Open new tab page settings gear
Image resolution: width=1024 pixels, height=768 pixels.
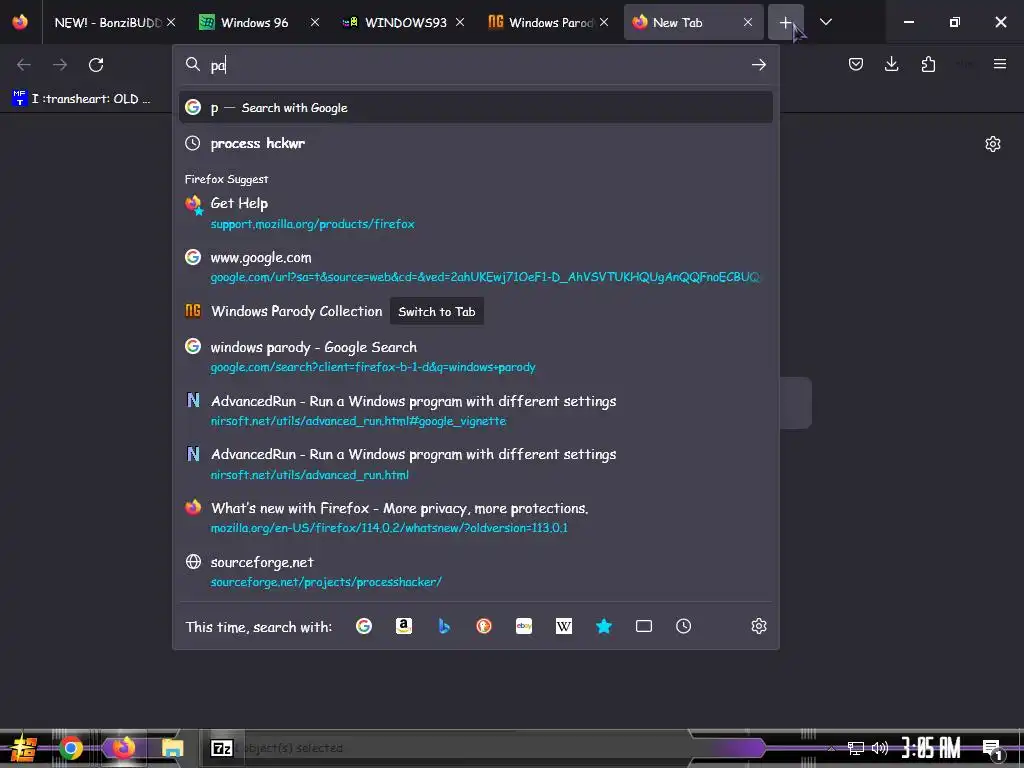[x=993, y=144]
